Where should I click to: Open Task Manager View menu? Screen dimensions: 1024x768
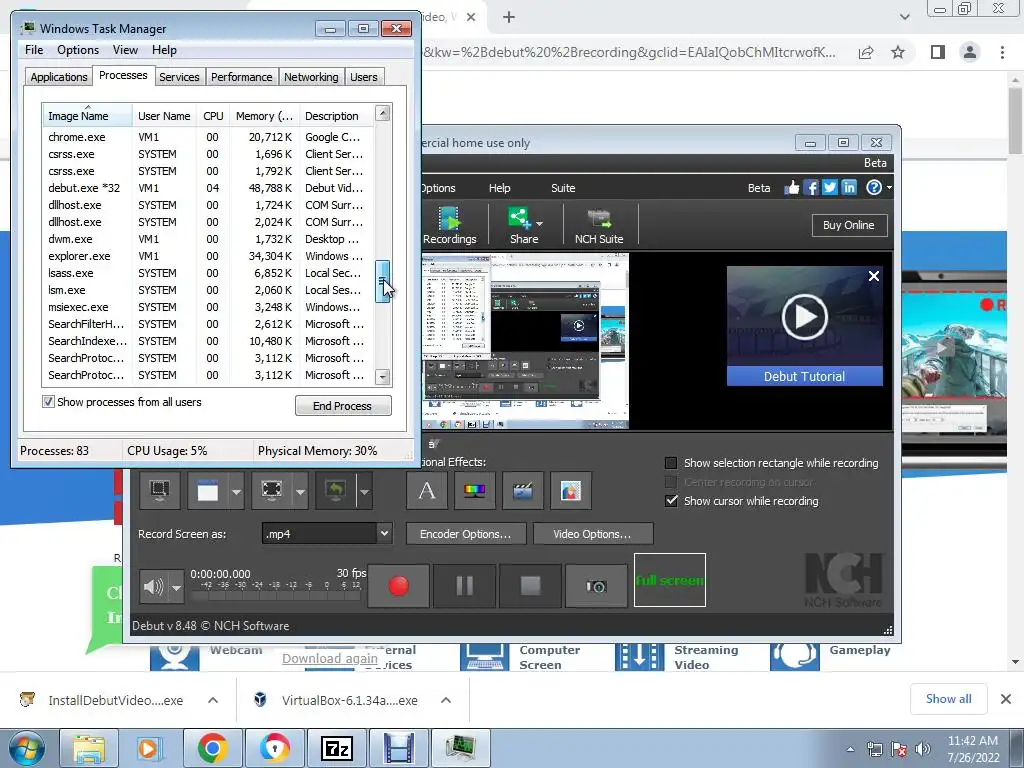tap(125, 50)
